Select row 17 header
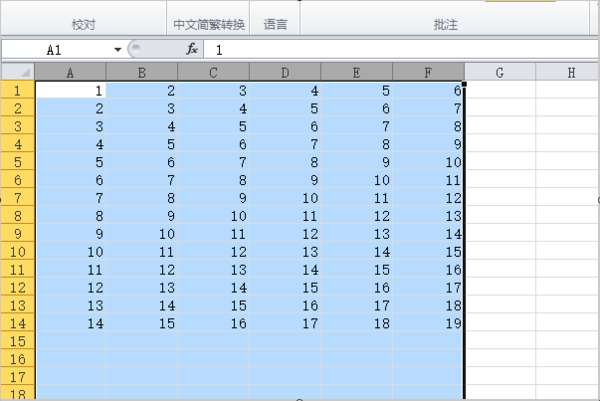The image size is (600, 401). point(18,377)
